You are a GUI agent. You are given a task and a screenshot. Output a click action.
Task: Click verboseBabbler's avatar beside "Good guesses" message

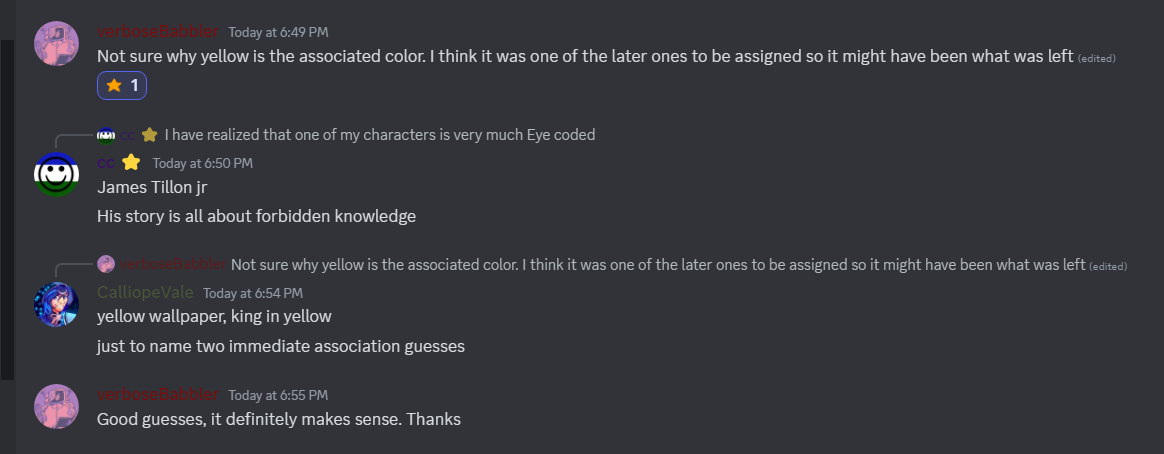(x=57, y=407)
